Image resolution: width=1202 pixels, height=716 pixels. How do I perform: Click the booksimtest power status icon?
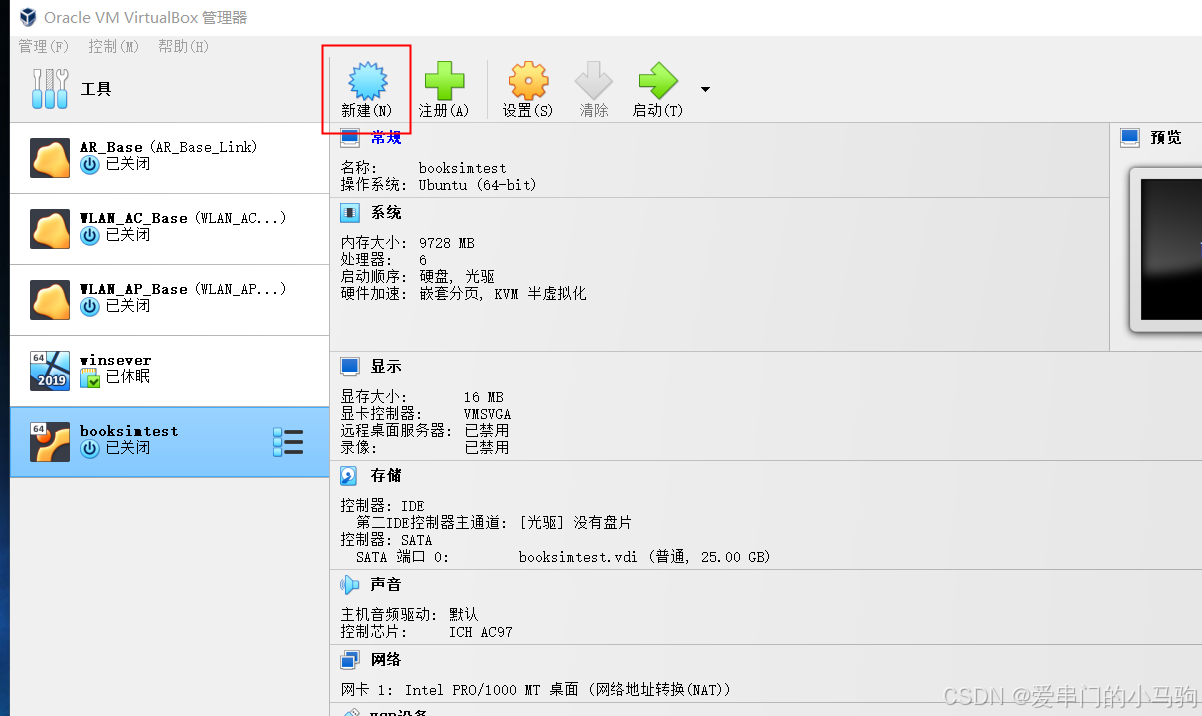point(90,448)
